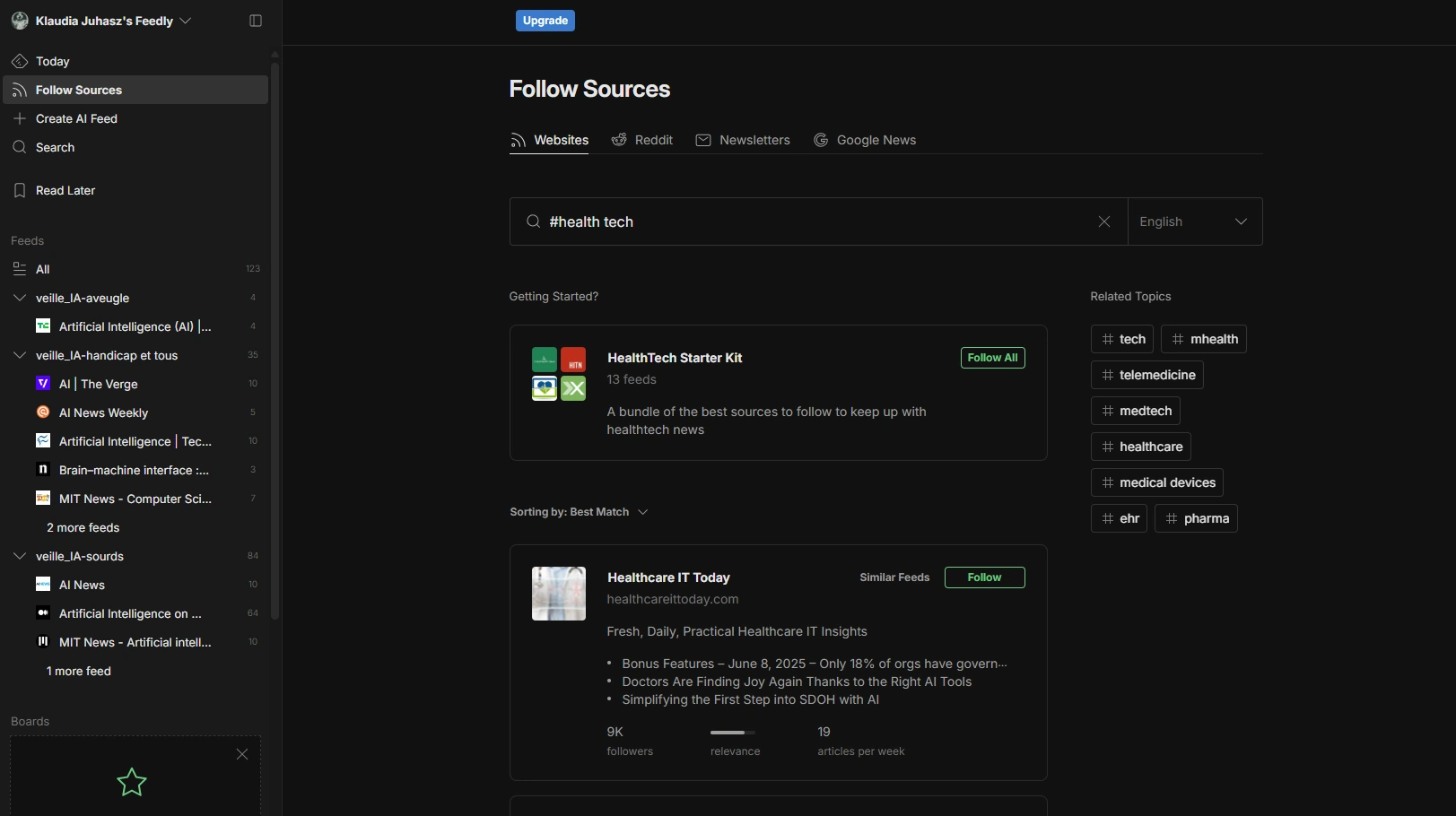Click the Healthcare IT Today relevance bar
The image size is (1456, 816).
click(733, 733)
